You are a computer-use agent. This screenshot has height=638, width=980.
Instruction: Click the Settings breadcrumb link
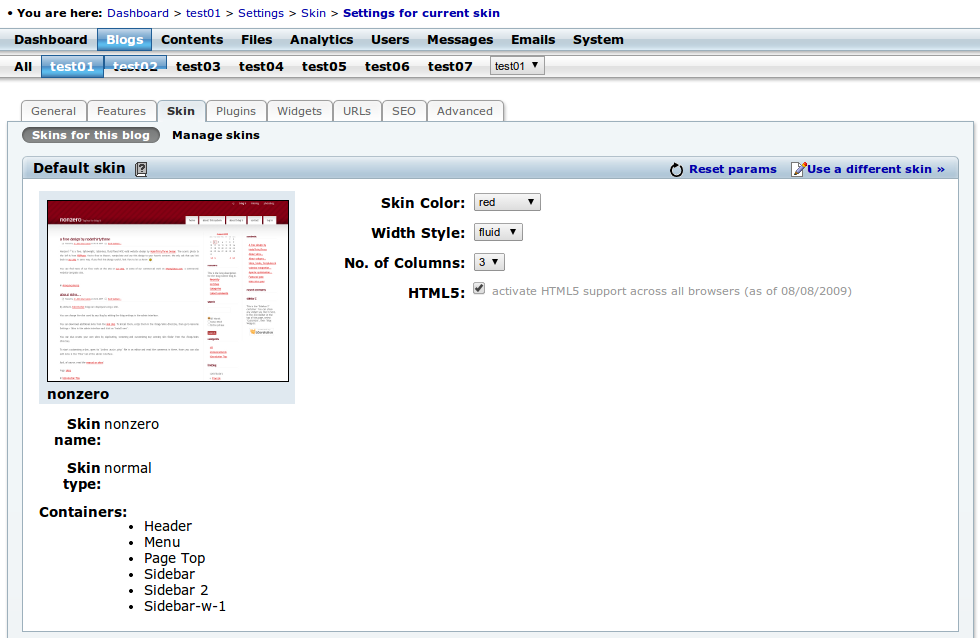pos(261,13)
